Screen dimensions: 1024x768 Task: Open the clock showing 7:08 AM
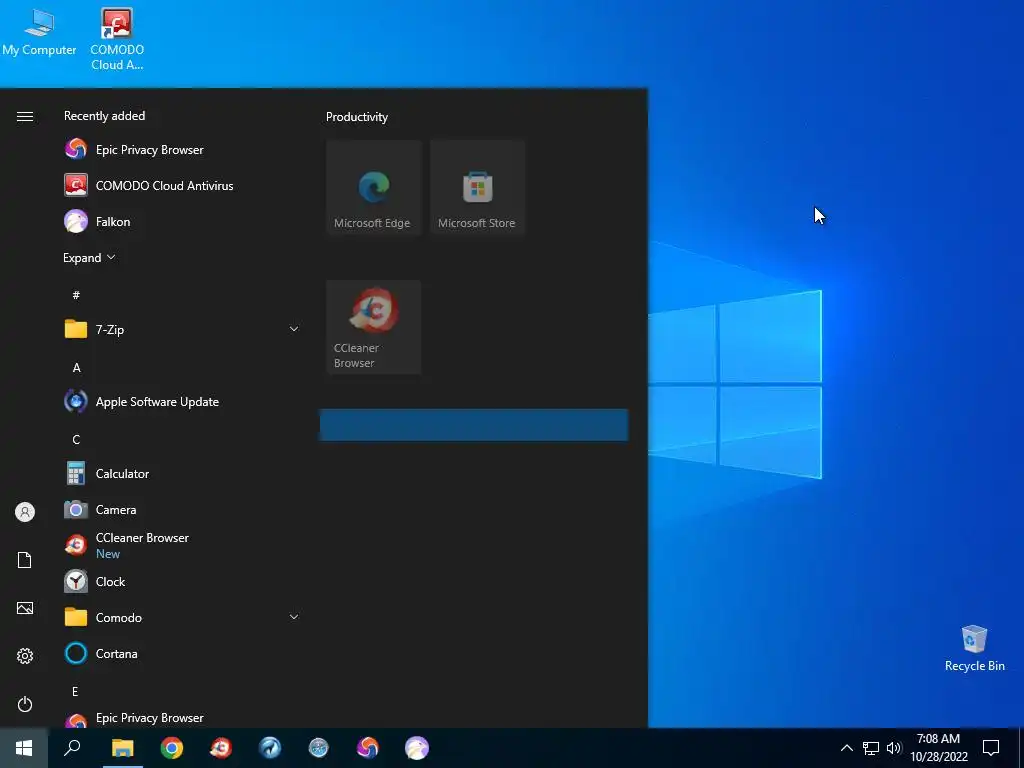pyautogui.click(x=938, y=748)
